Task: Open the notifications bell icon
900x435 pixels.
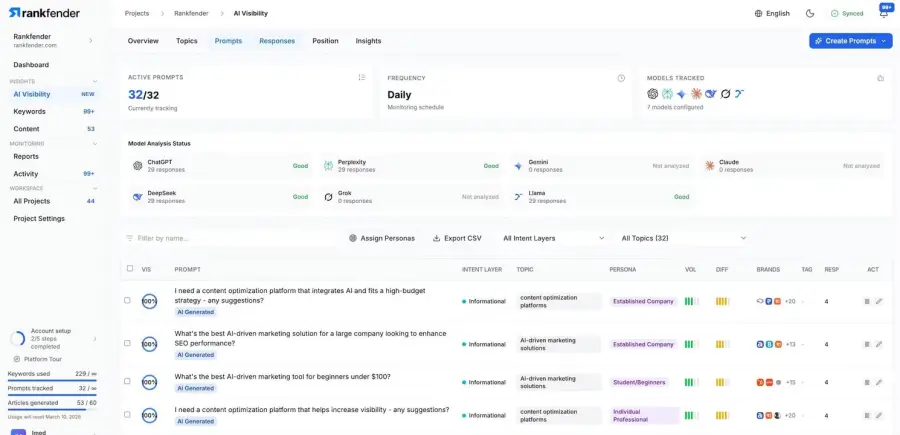Action: [x=884, y=13]
